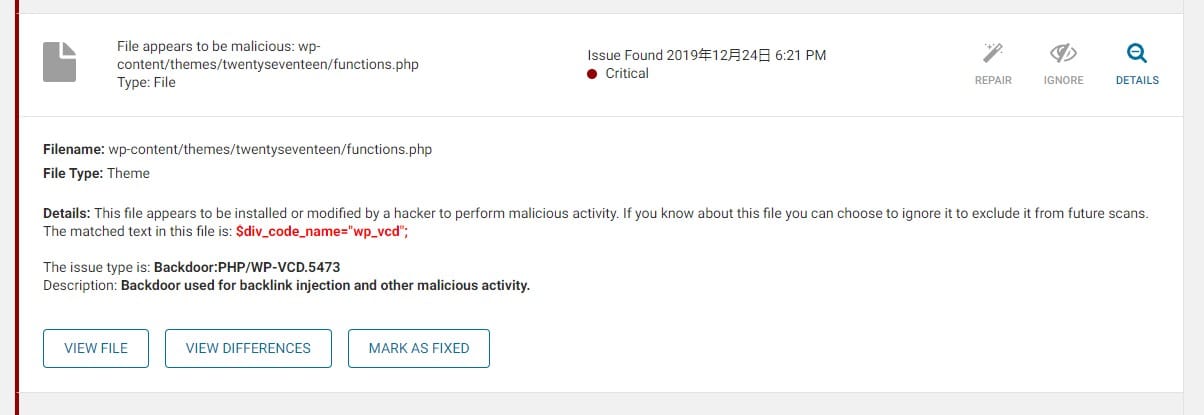The image size is (1204, 415).
Task: Click the Ignore crossed-eye icon
Action: click(x=1063, y=53)
